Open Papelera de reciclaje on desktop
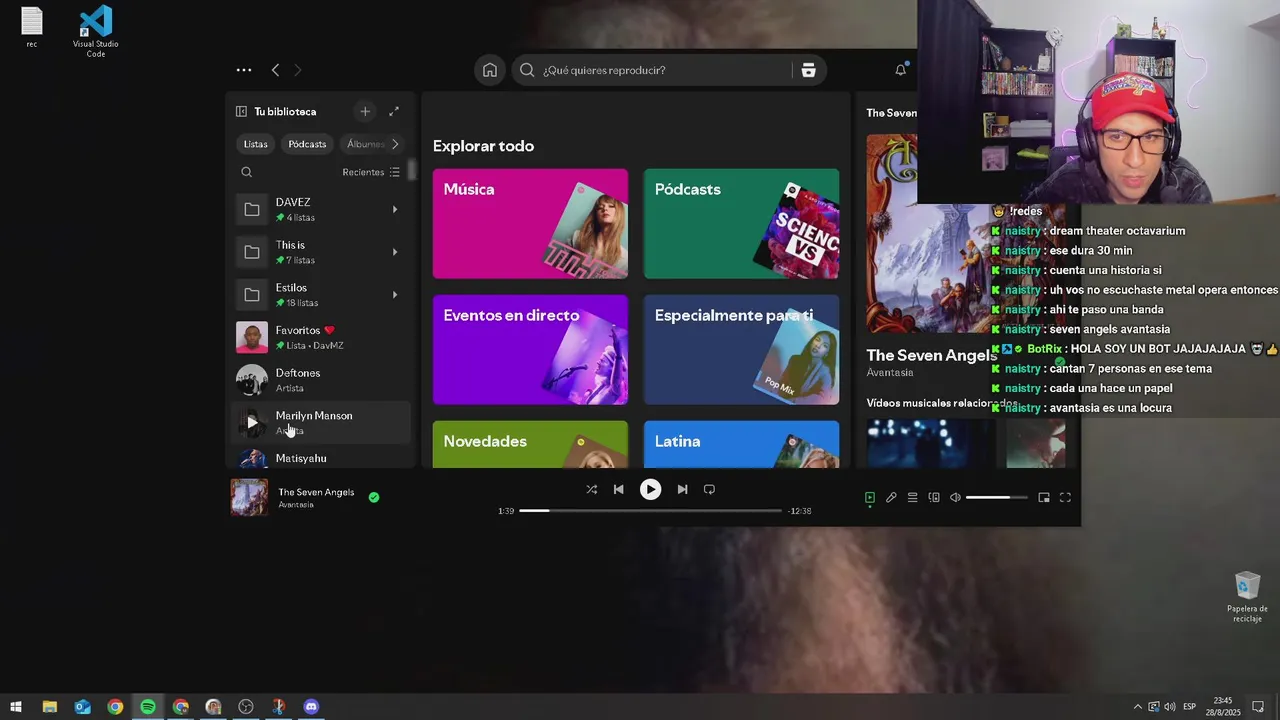Screen dimensions: 1280x720 click(x=1247, y=597)
